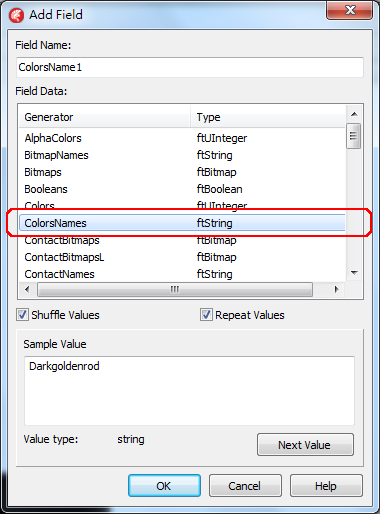This screenshot has width=382, height=514.
Task: Click the vertical scrollbar down arrow
Action: (x=354, y=273)
